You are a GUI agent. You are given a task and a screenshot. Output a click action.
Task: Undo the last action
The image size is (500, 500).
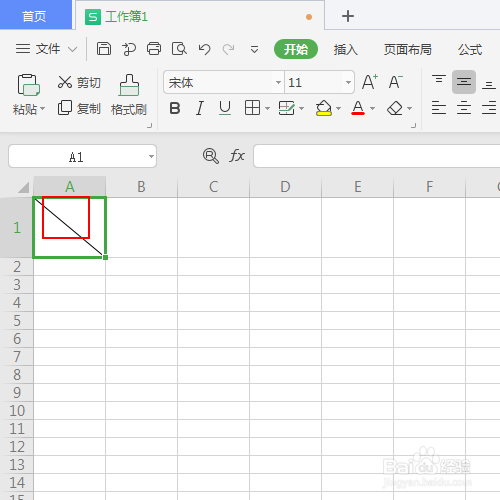click(204, 49)
